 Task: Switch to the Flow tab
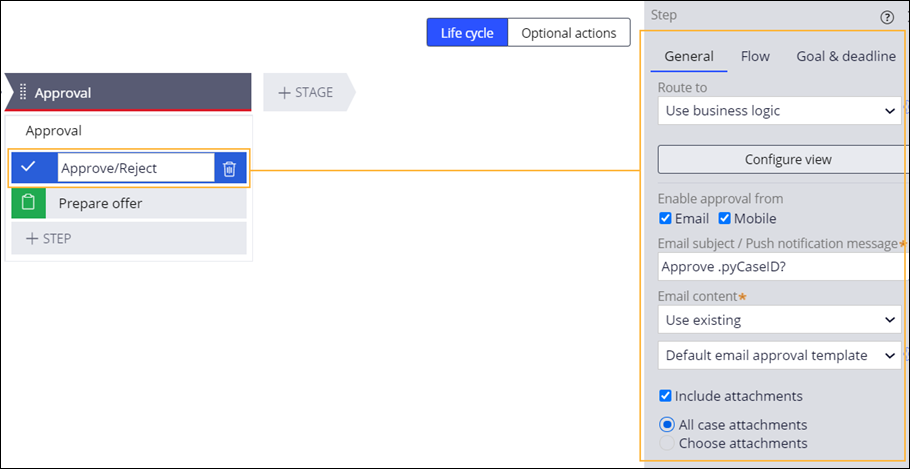(x=755, y=56)
